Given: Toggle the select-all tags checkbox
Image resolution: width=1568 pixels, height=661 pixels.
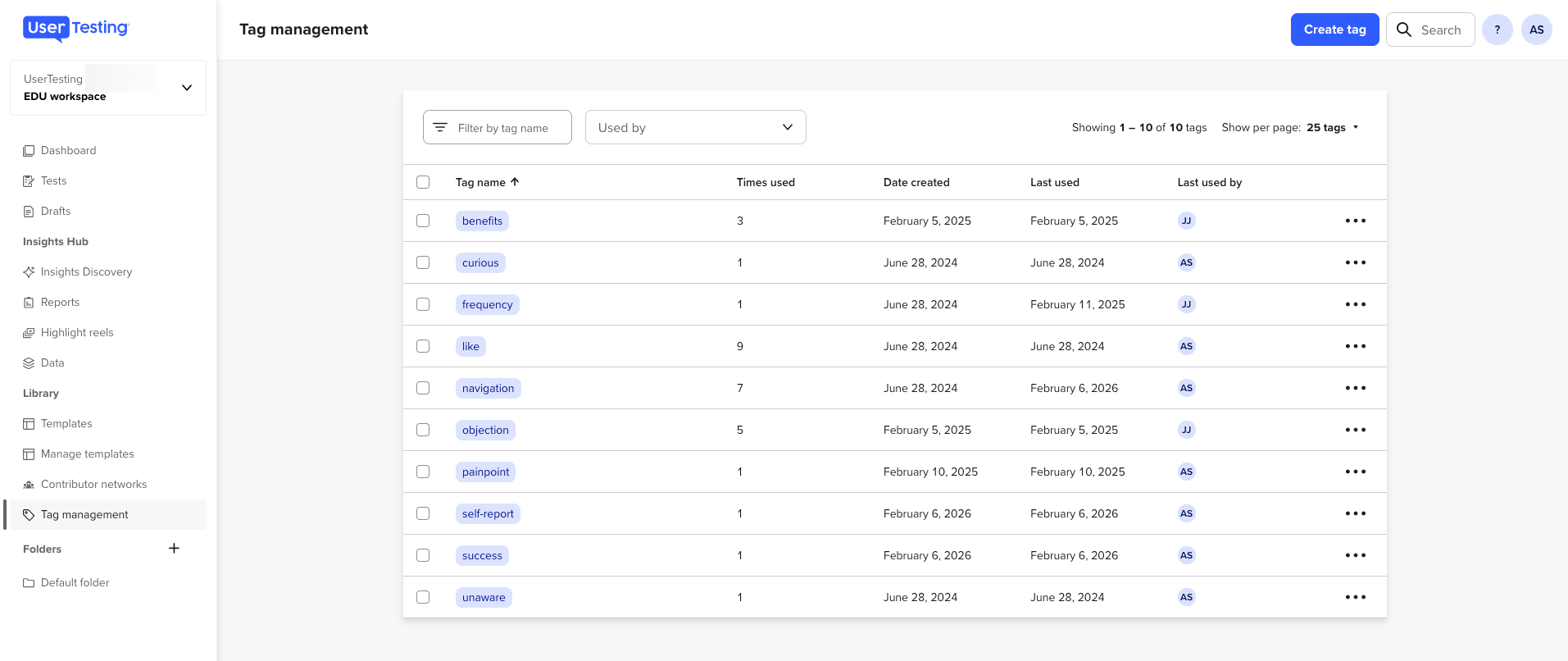Looking at the screenshot, I should click(423, 182).
